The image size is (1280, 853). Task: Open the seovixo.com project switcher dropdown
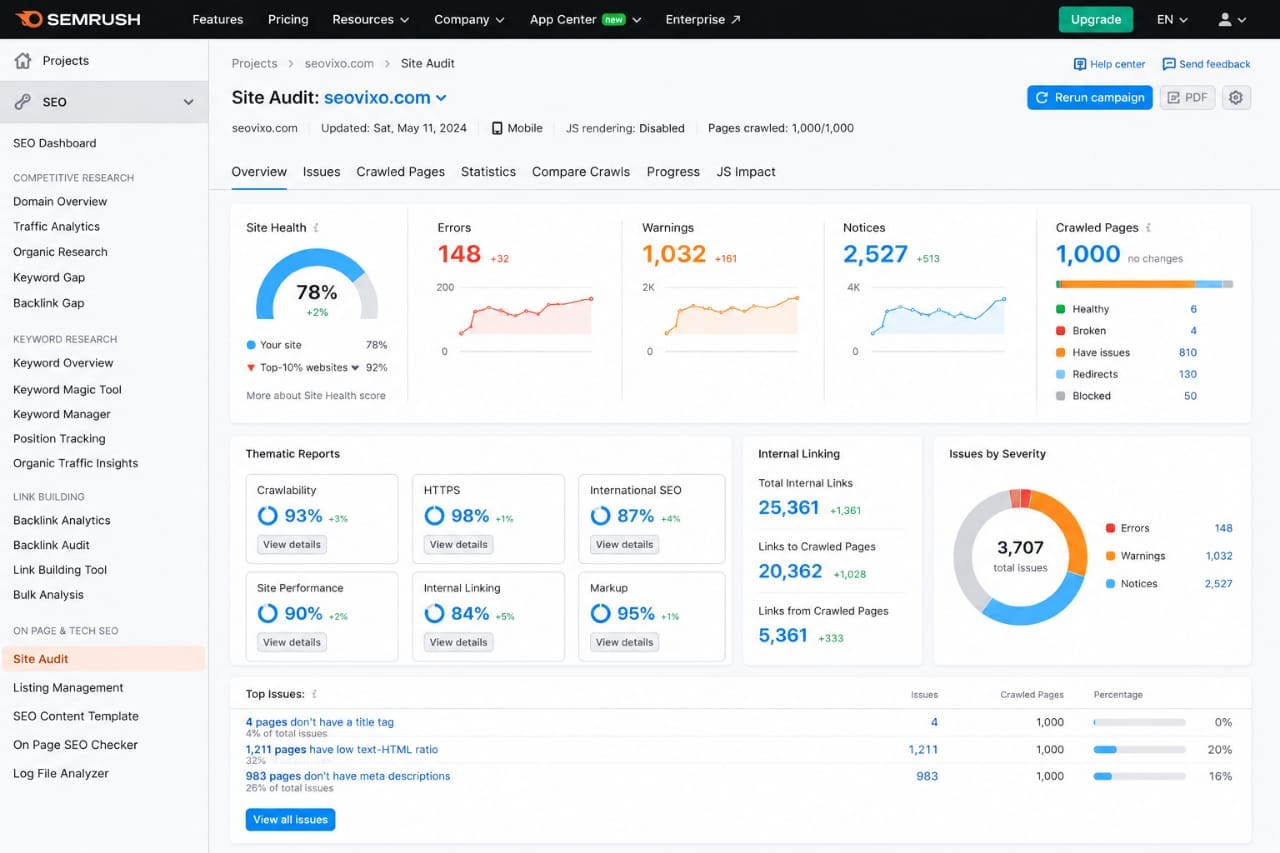[x=385, y=98]
